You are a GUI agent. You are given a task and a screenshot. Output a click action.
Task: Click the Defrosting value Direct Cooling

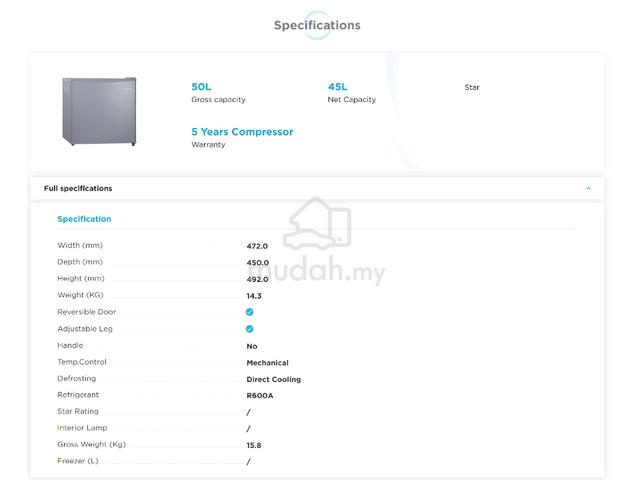273,380
